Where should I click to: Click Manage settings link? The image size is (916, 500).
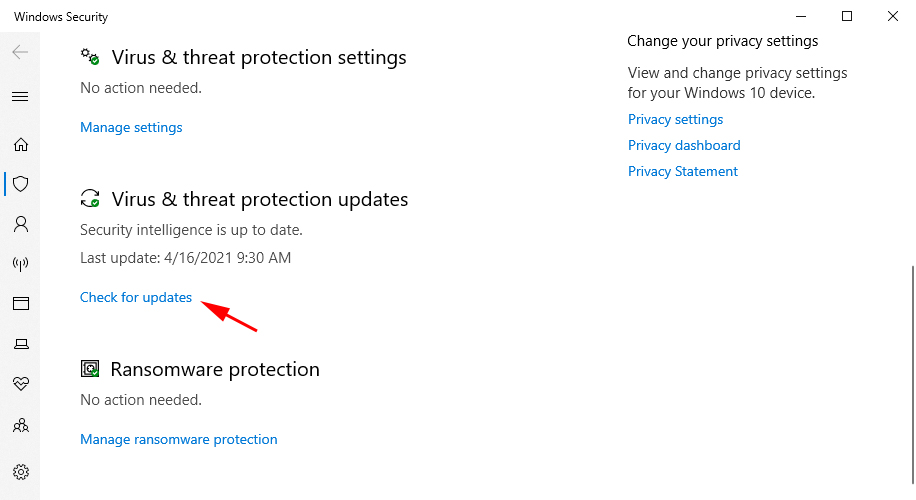(131, 127)
